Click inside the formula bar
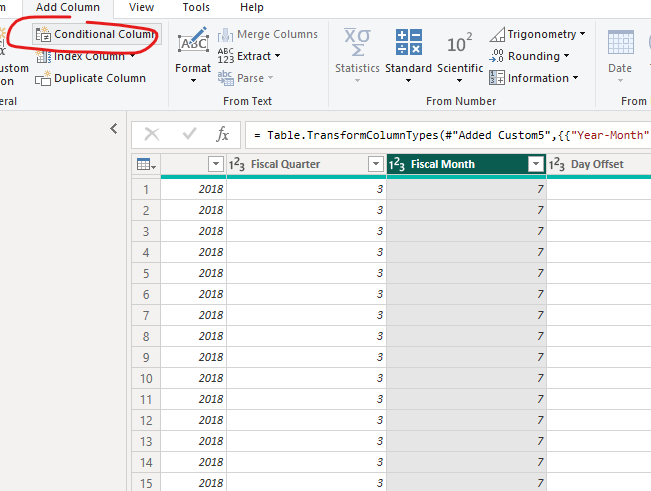Image resolution: width=651 pixels, height=491 pixels. tap(448, 135)
